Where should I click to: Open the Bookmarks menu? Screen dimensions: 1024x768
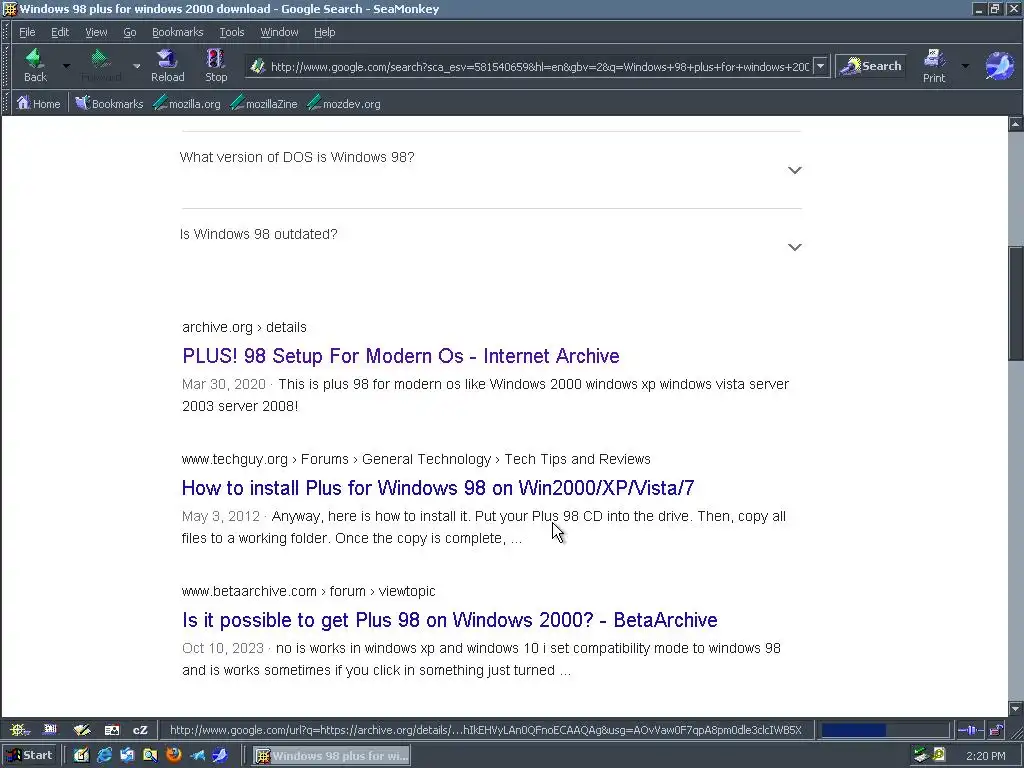point(177,32)
